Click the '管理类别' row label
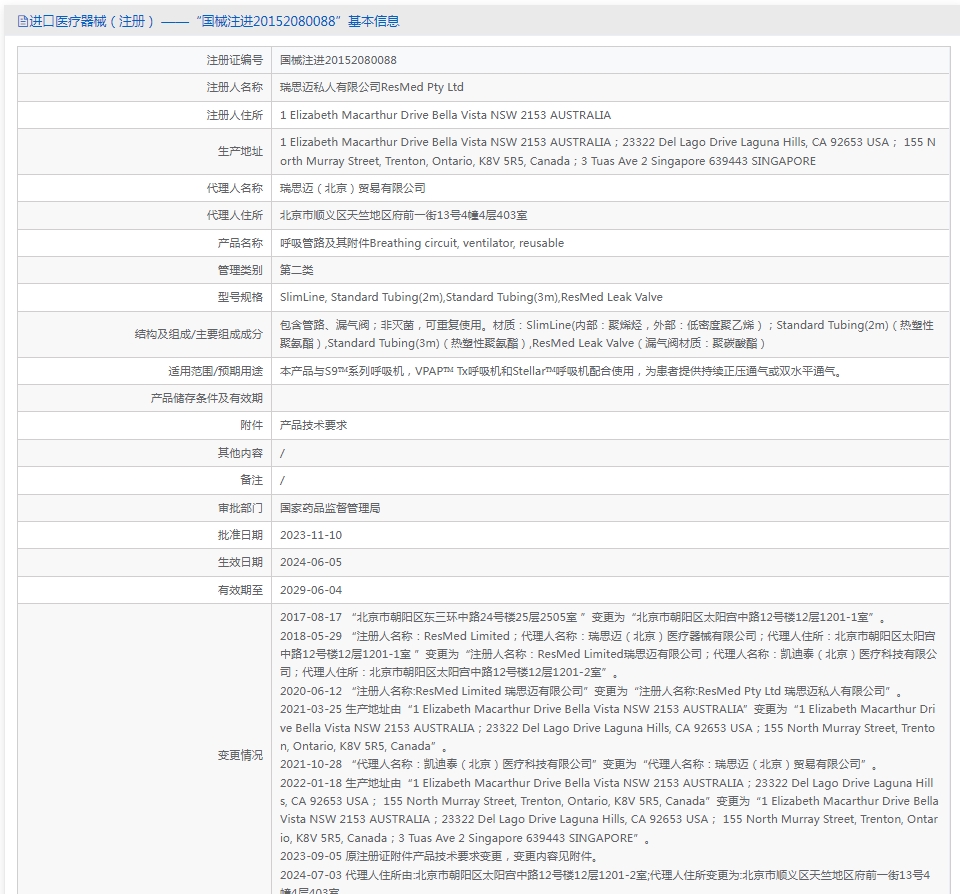This screenshot has height=894, width=960. tap(240, 270)
